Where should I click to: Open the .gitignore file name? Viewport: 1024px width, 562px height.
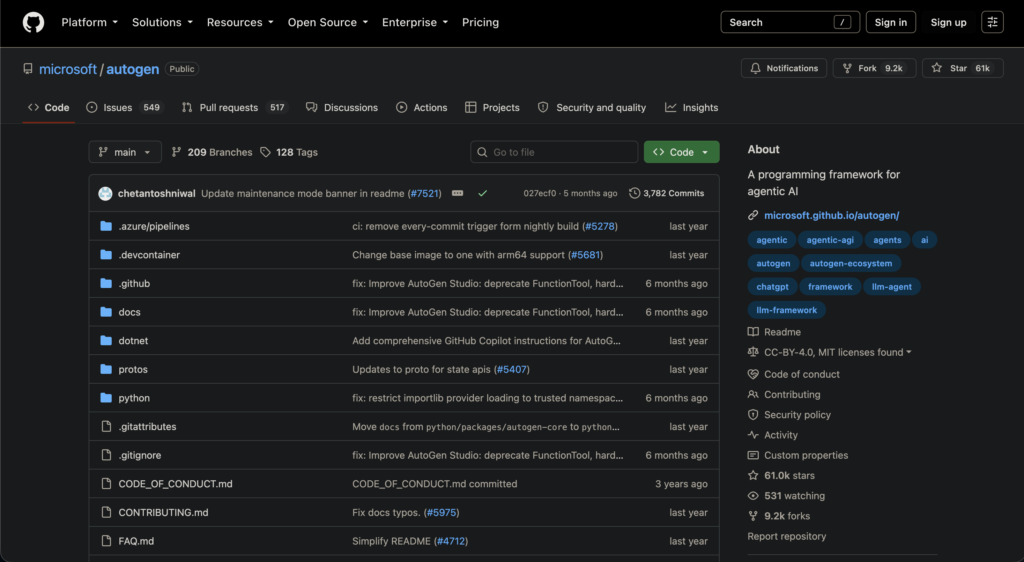pos(140,455)
